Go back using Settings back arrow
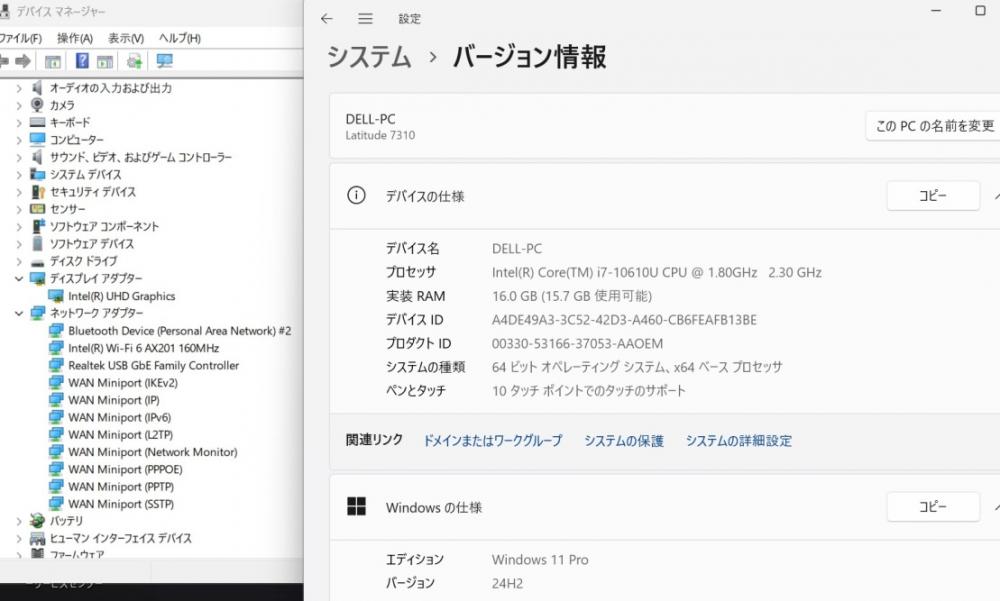 point(327,19)
